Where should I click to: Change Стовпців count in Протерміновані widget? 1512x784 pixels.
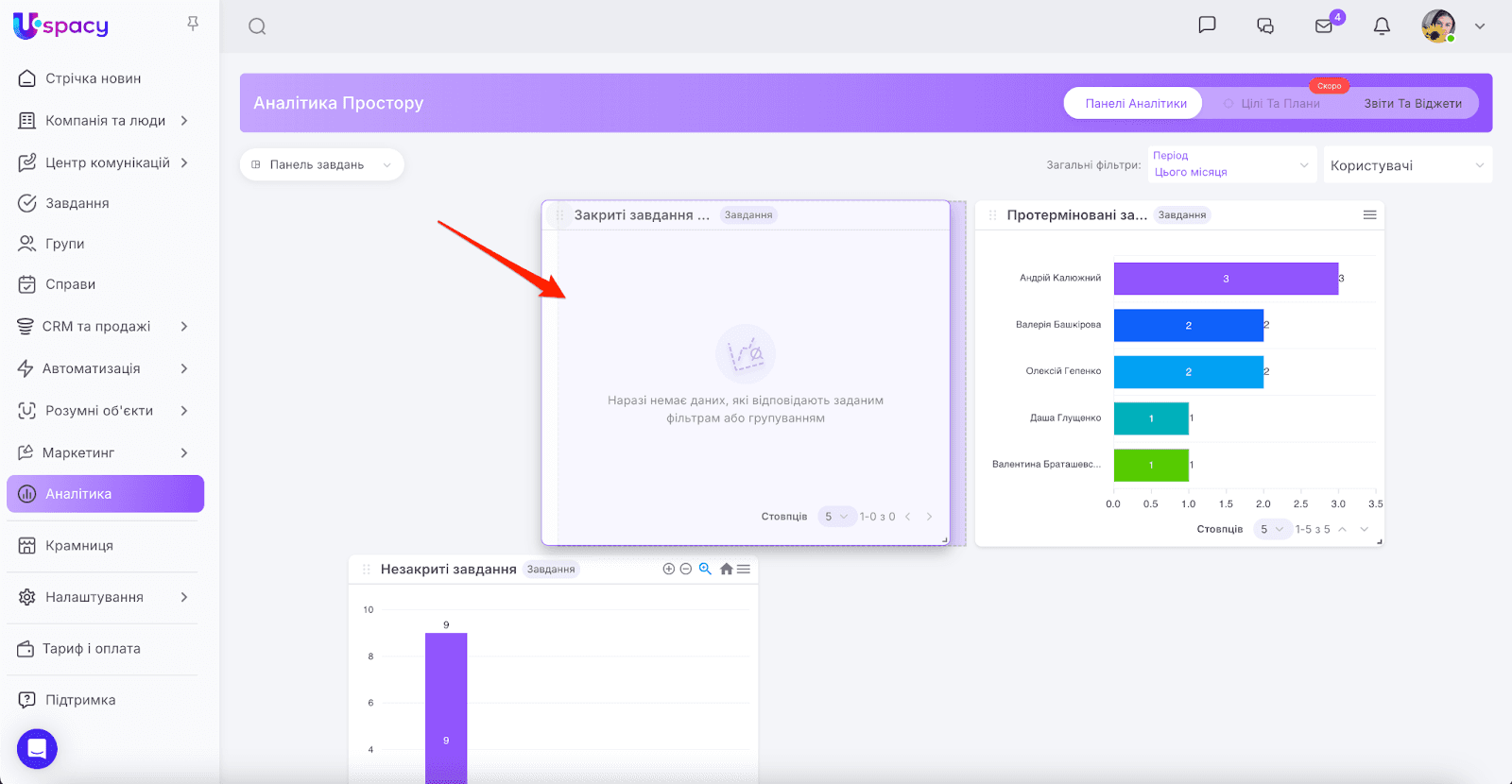coord(1272,529)
